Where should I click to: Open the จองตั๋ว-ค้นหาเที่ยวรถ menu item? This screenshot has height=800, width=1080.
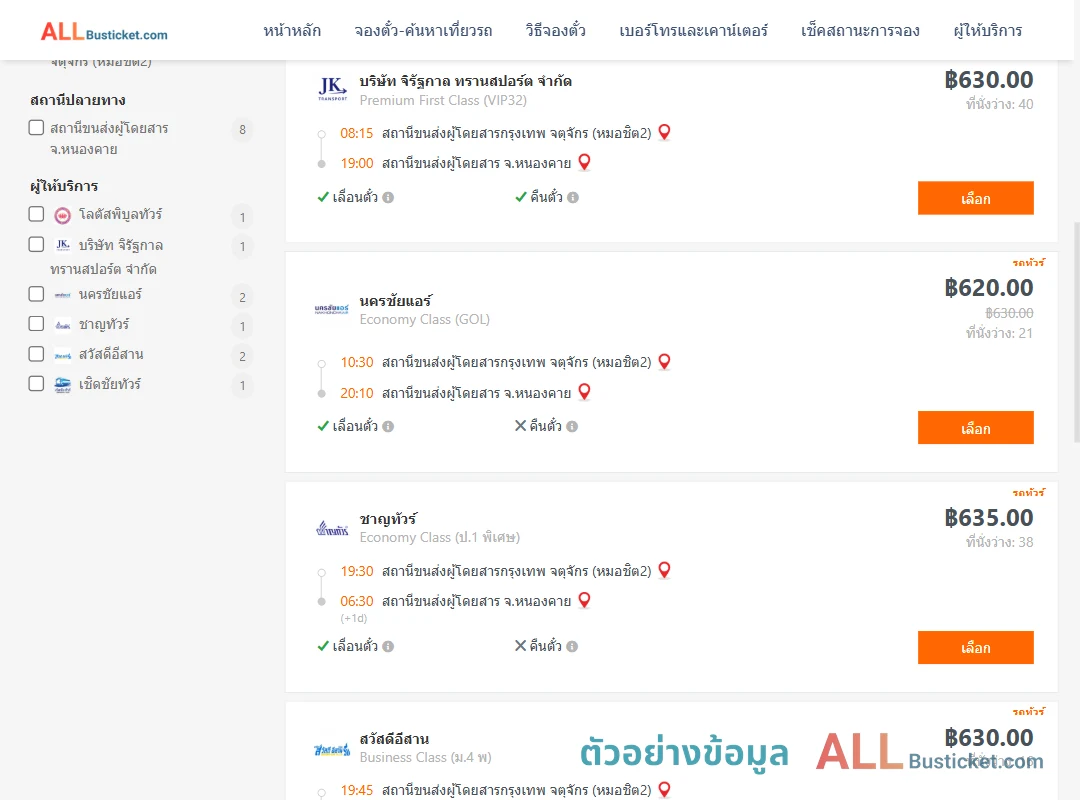click(x=424, y=30)
